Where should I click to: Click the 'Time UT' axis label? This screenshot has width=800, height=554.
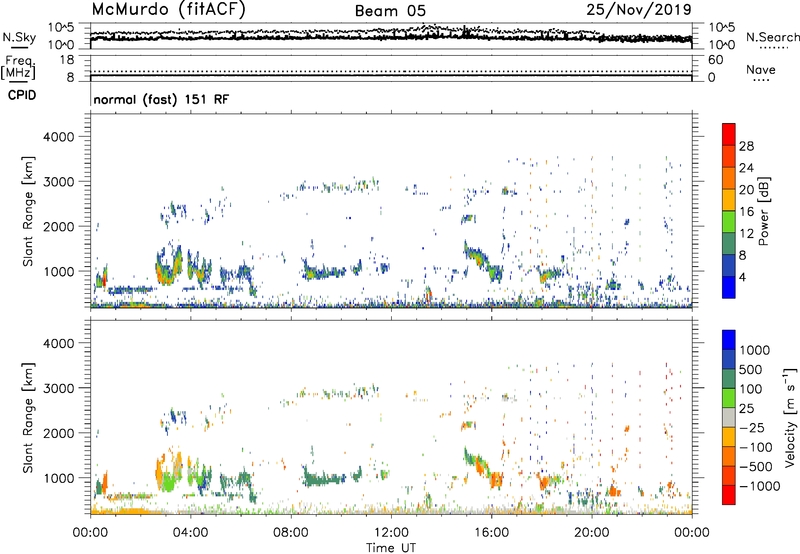tap(391, 548)
